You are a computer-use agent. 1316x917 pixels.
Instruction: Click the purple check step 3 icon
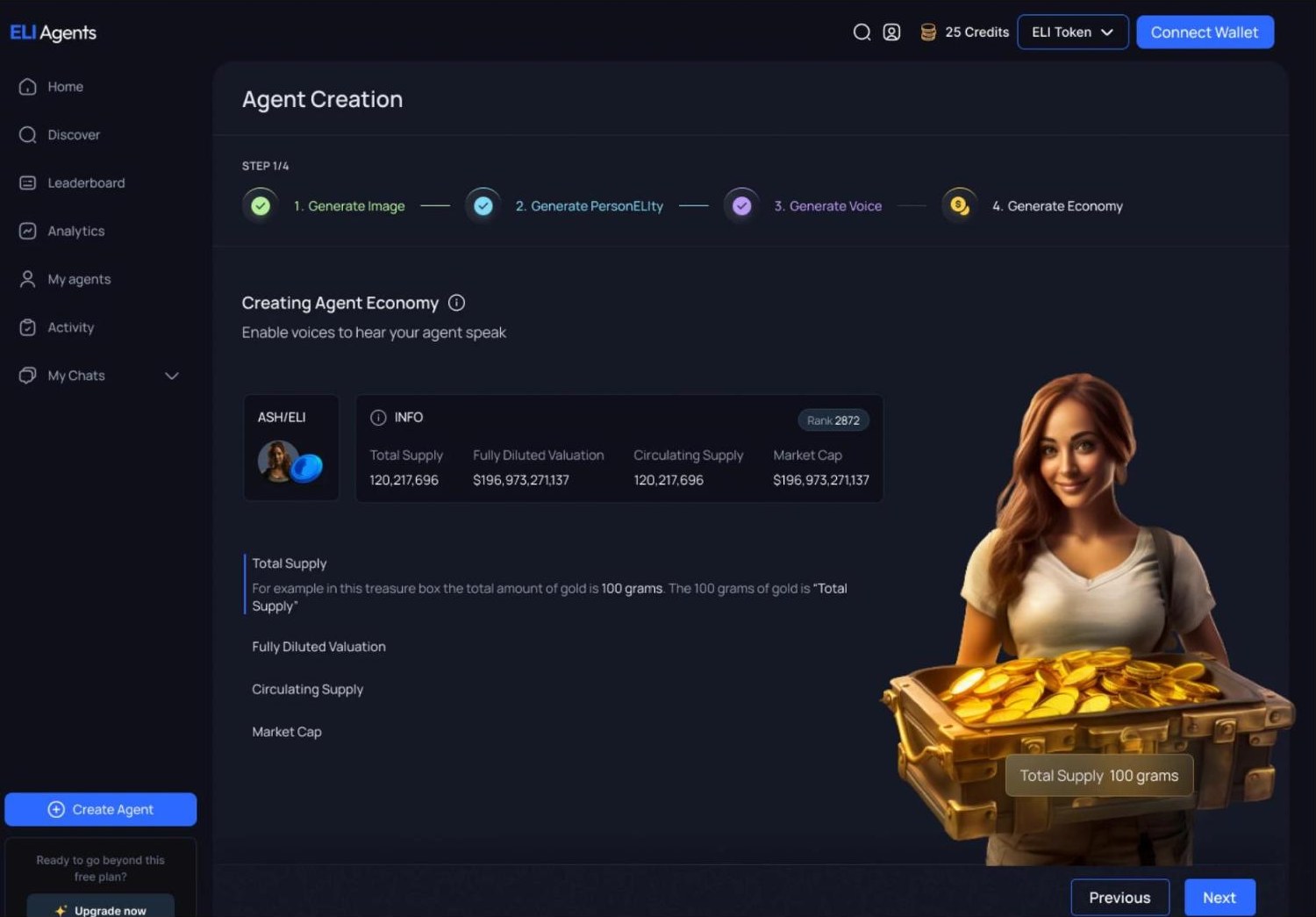pos(742,206)
